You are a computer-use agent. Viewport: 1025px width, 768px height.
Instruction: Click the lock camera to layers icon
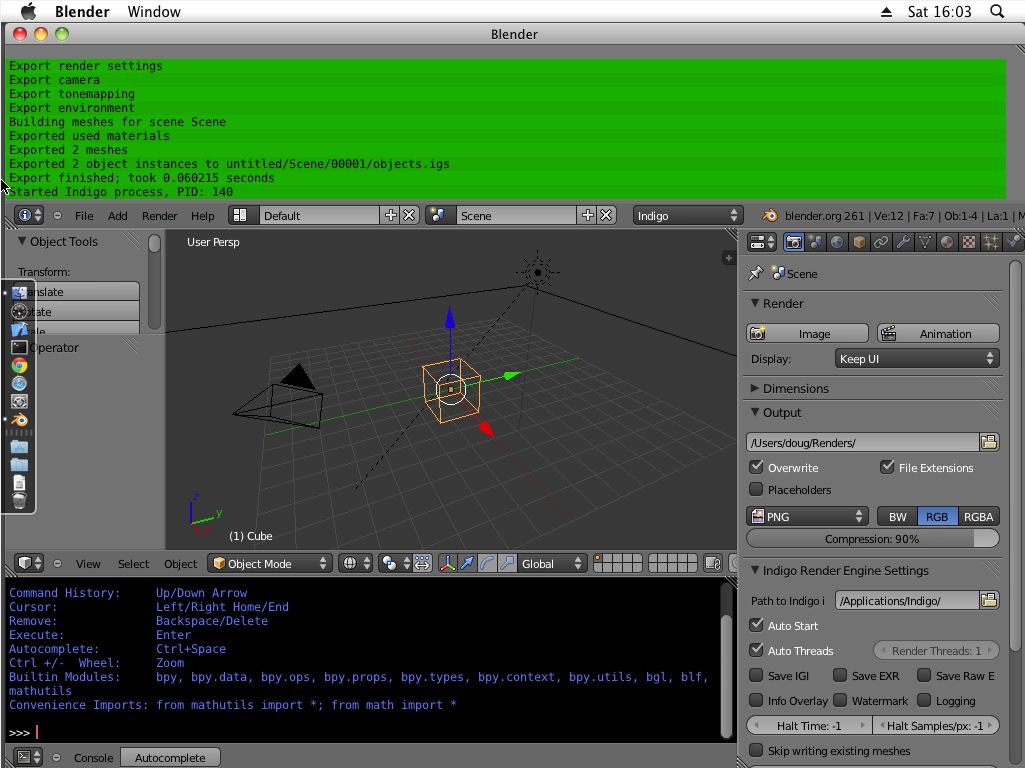(x=713, y=563)
